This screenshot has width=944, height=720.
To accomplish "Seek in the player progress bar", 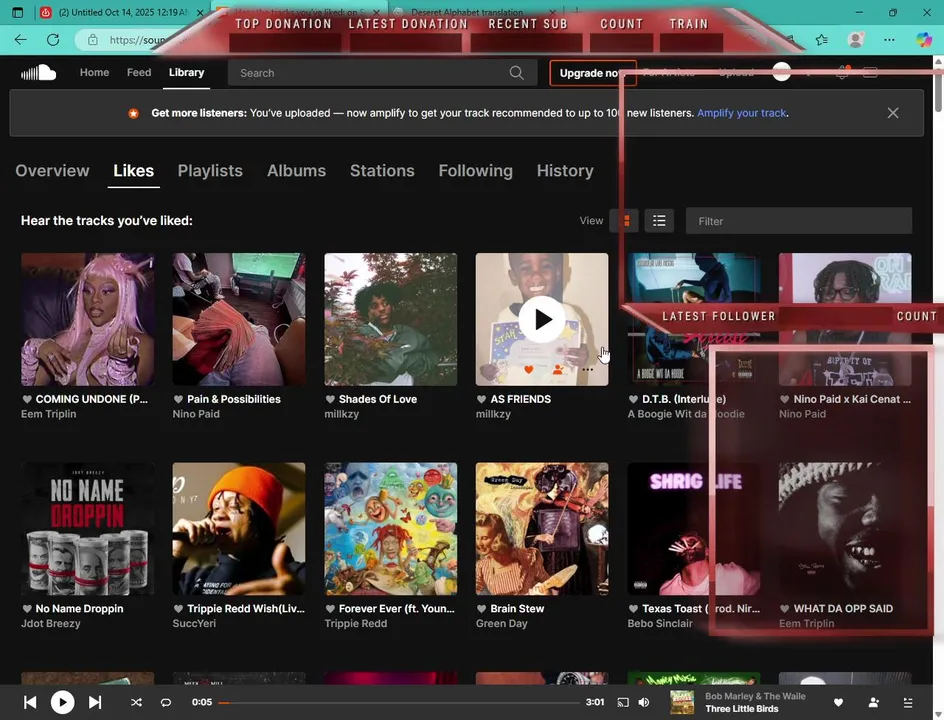I will coord(399,703).
